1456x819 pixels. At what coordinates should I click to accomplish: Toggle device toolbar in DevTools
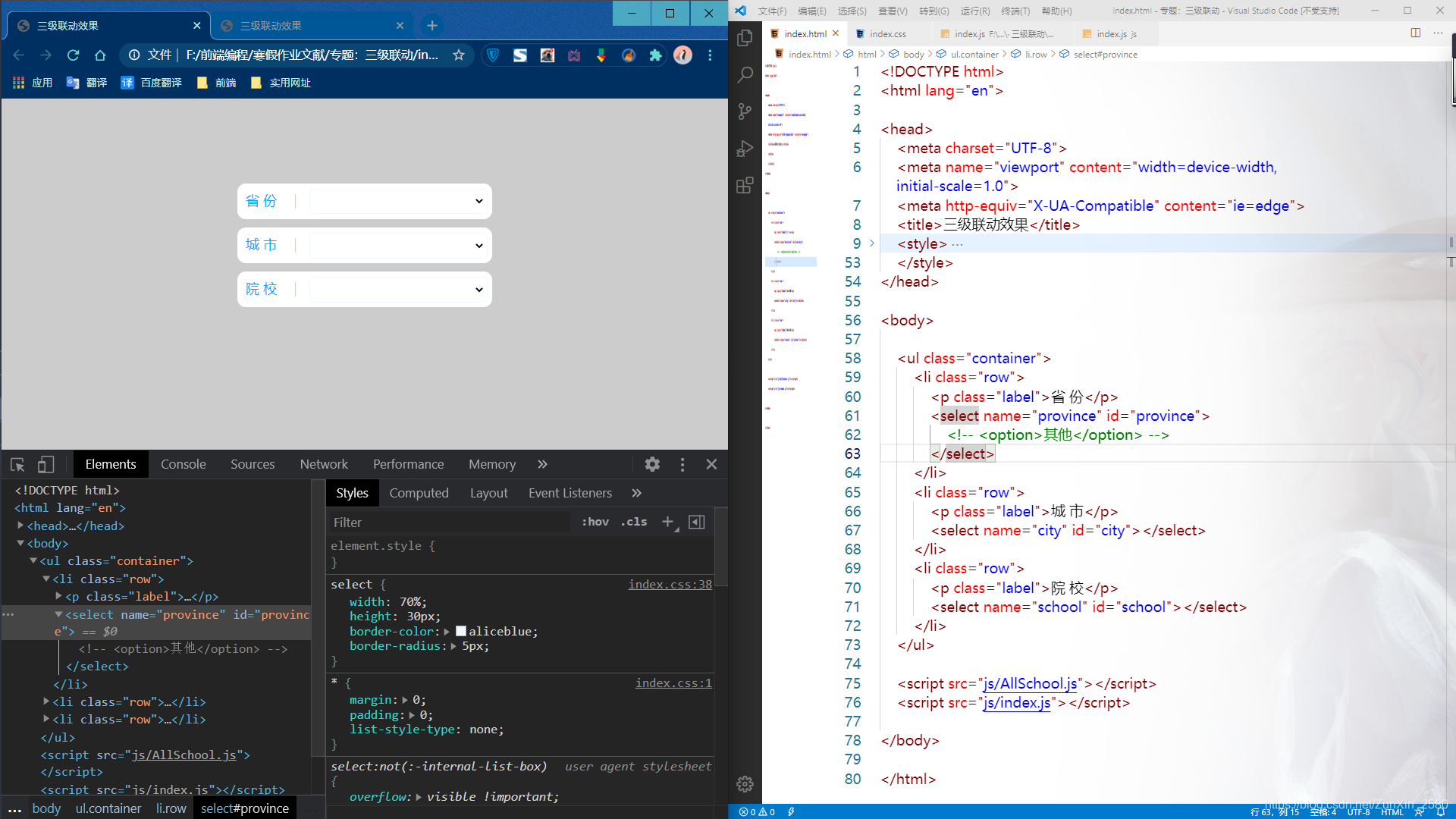click(x=46, y=464)
